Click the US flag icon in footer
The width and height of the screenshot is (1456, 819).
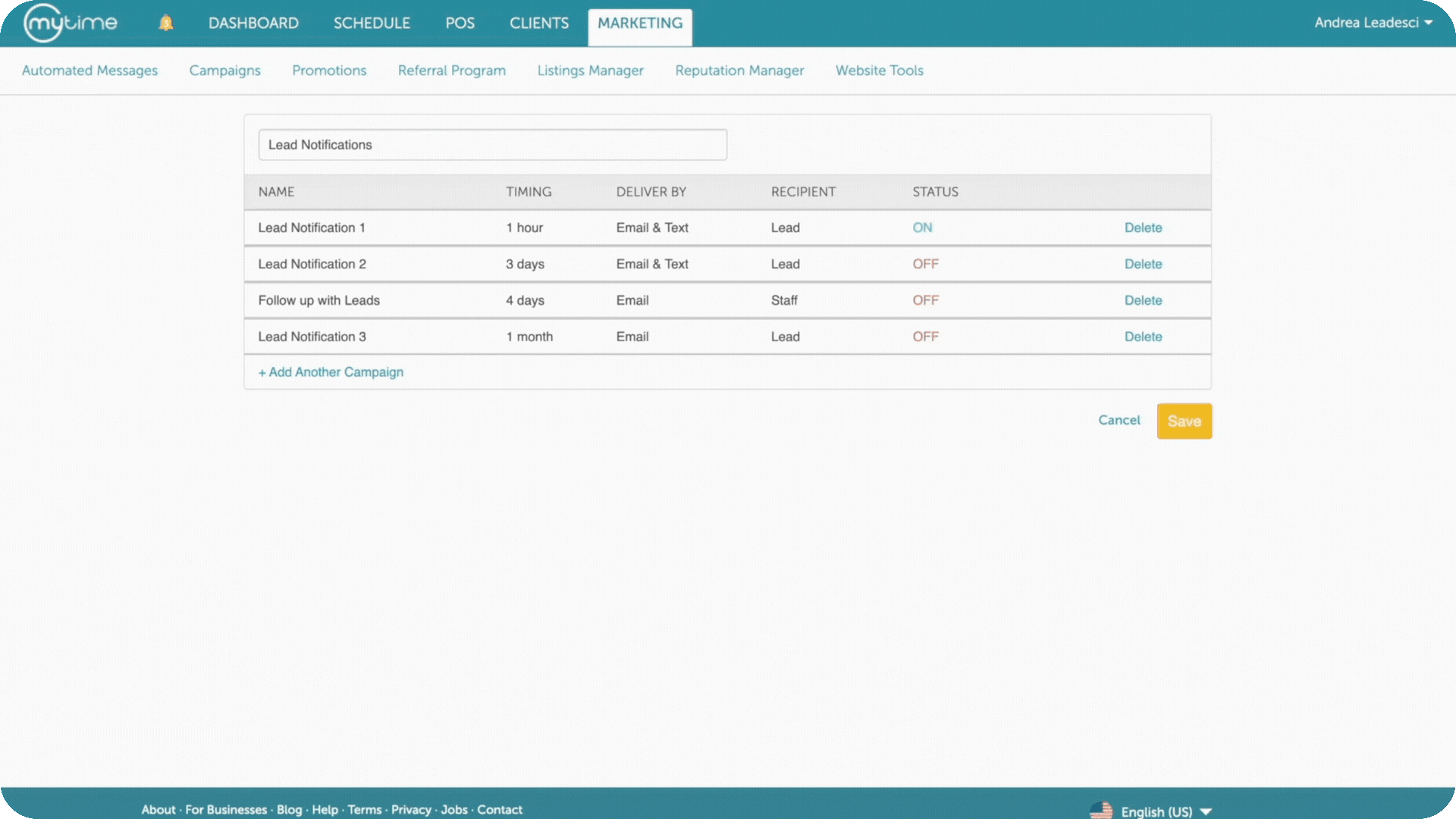pyautogui.click(x=1101, y=811)
